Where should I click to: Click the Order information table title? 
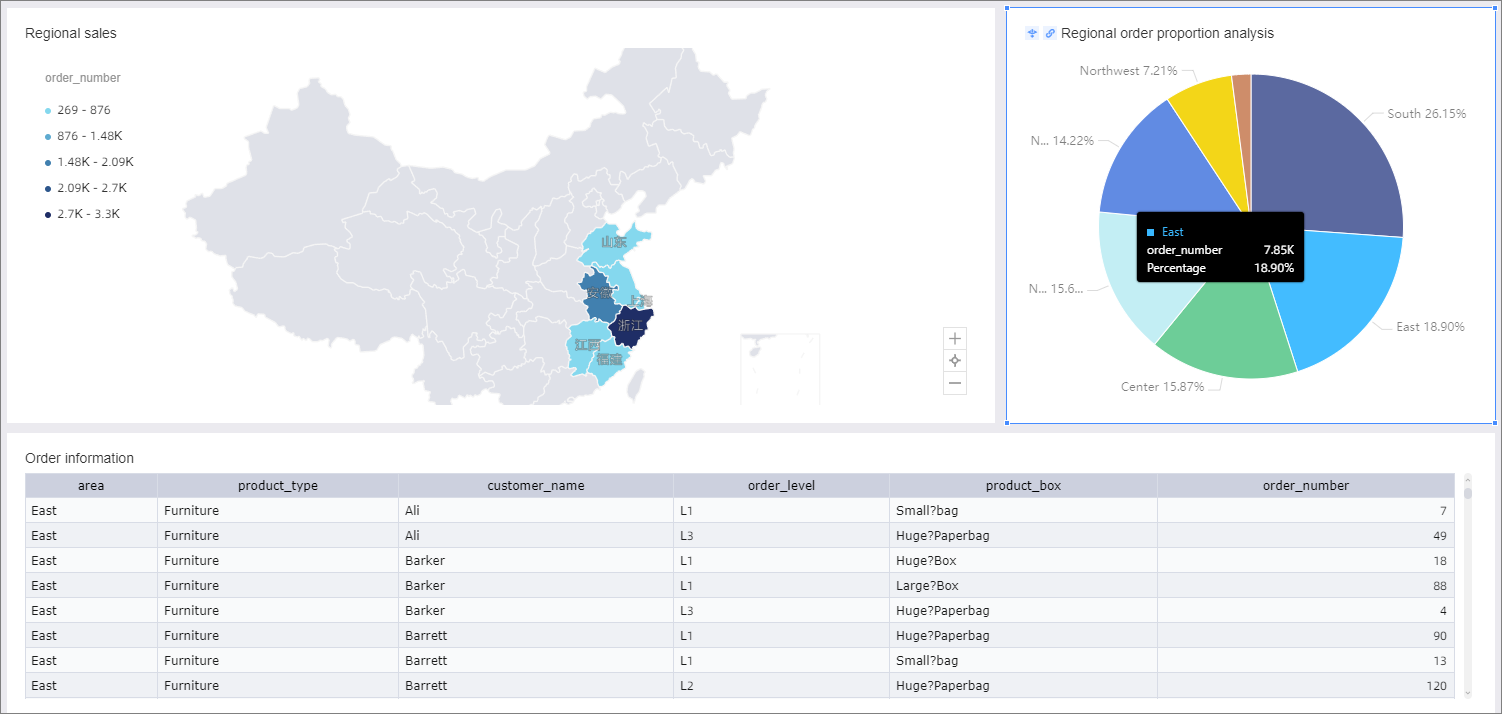79,458
